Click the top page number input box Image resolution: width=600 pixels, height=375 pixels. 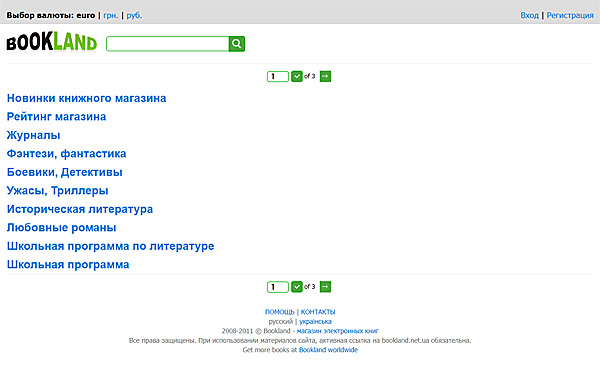[x=278, y=77]
